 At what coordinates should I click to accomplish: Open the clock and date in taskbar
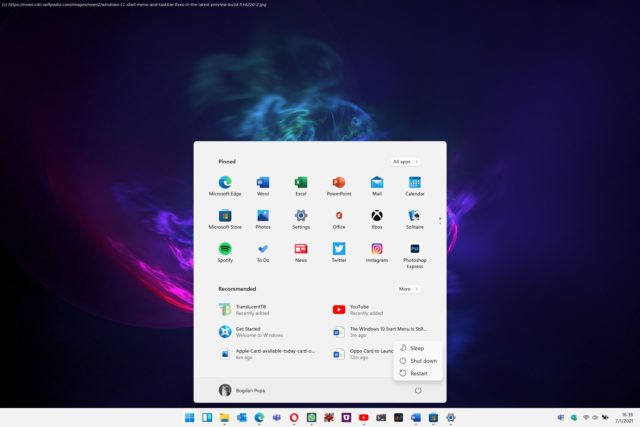click(624, 418)
